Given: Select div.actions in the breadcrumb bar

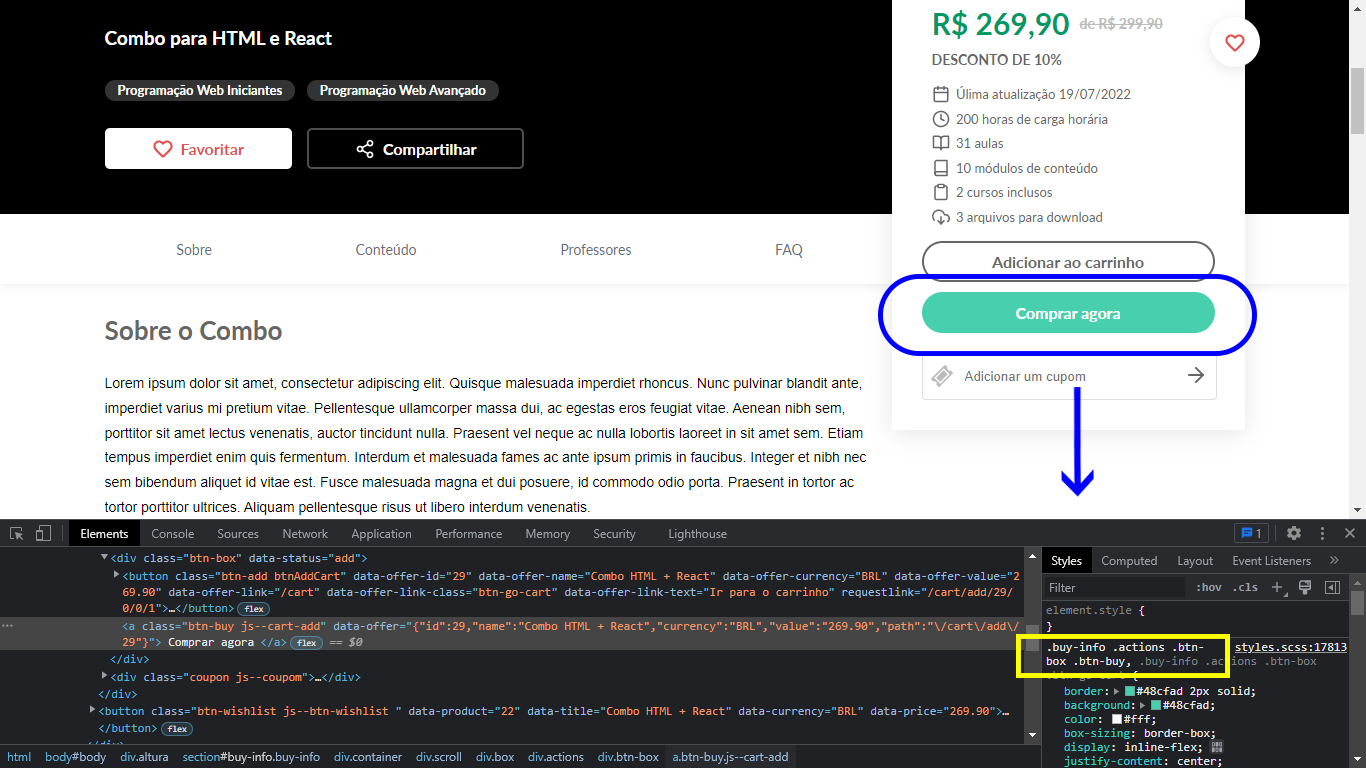Looking at the screenshot, I should click(556, 757).
